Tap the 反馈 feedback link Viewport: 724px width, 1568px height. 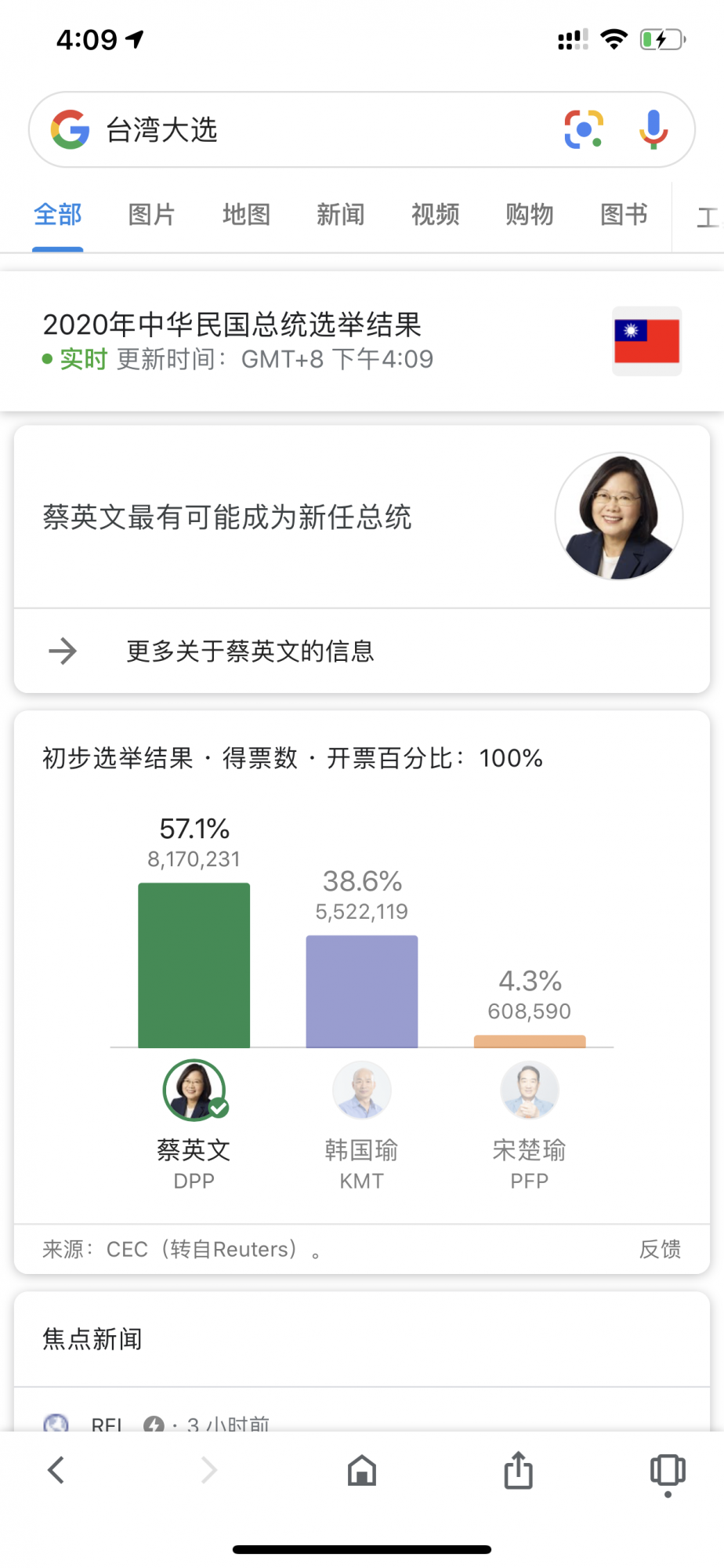click(x=660, y=1249)
